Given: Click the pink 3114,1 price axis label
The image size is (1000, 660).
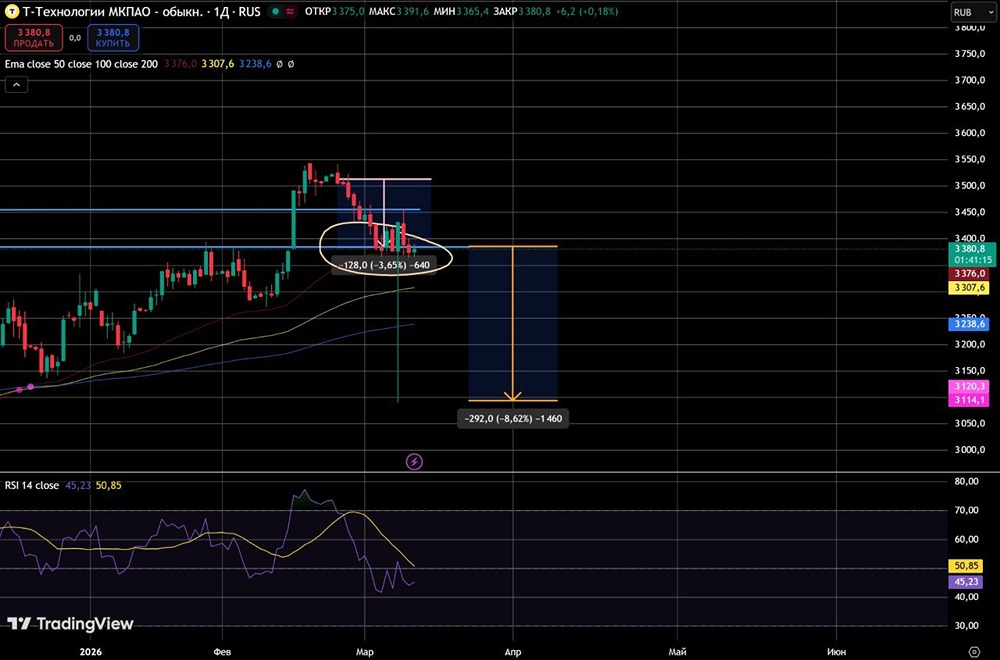Looking at the screenshot, I should pos(969,400).
